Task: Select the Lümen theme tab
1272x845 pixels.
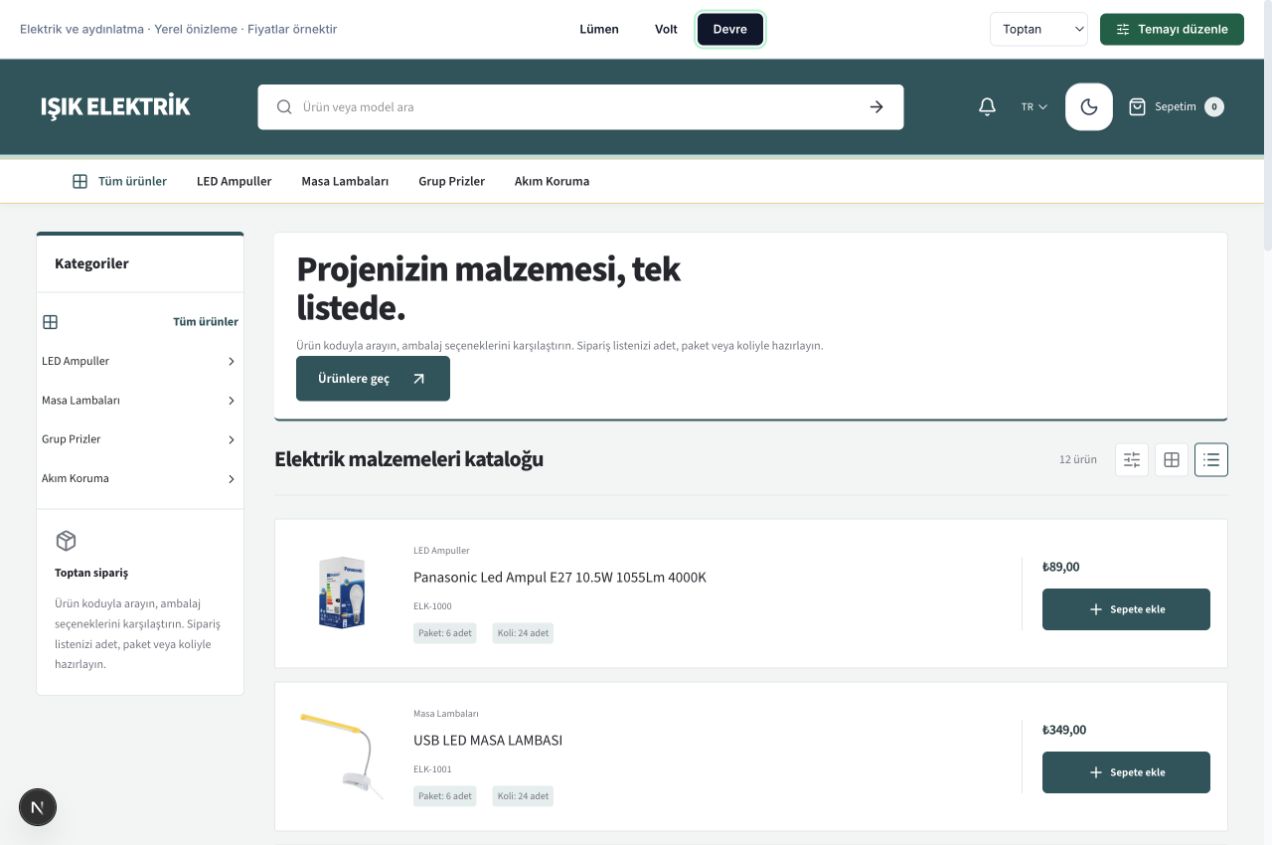Action: pos(599,29)
